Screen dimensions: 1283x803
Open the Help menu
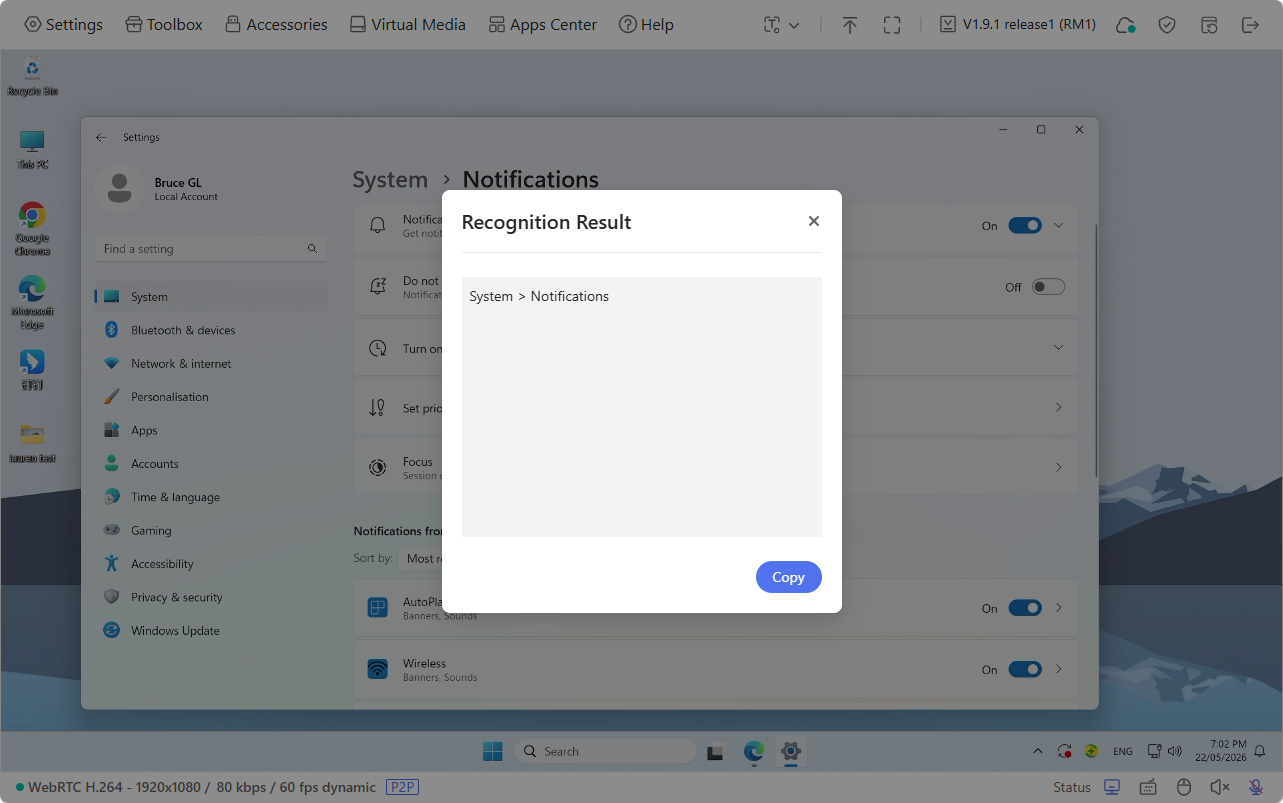646,24
